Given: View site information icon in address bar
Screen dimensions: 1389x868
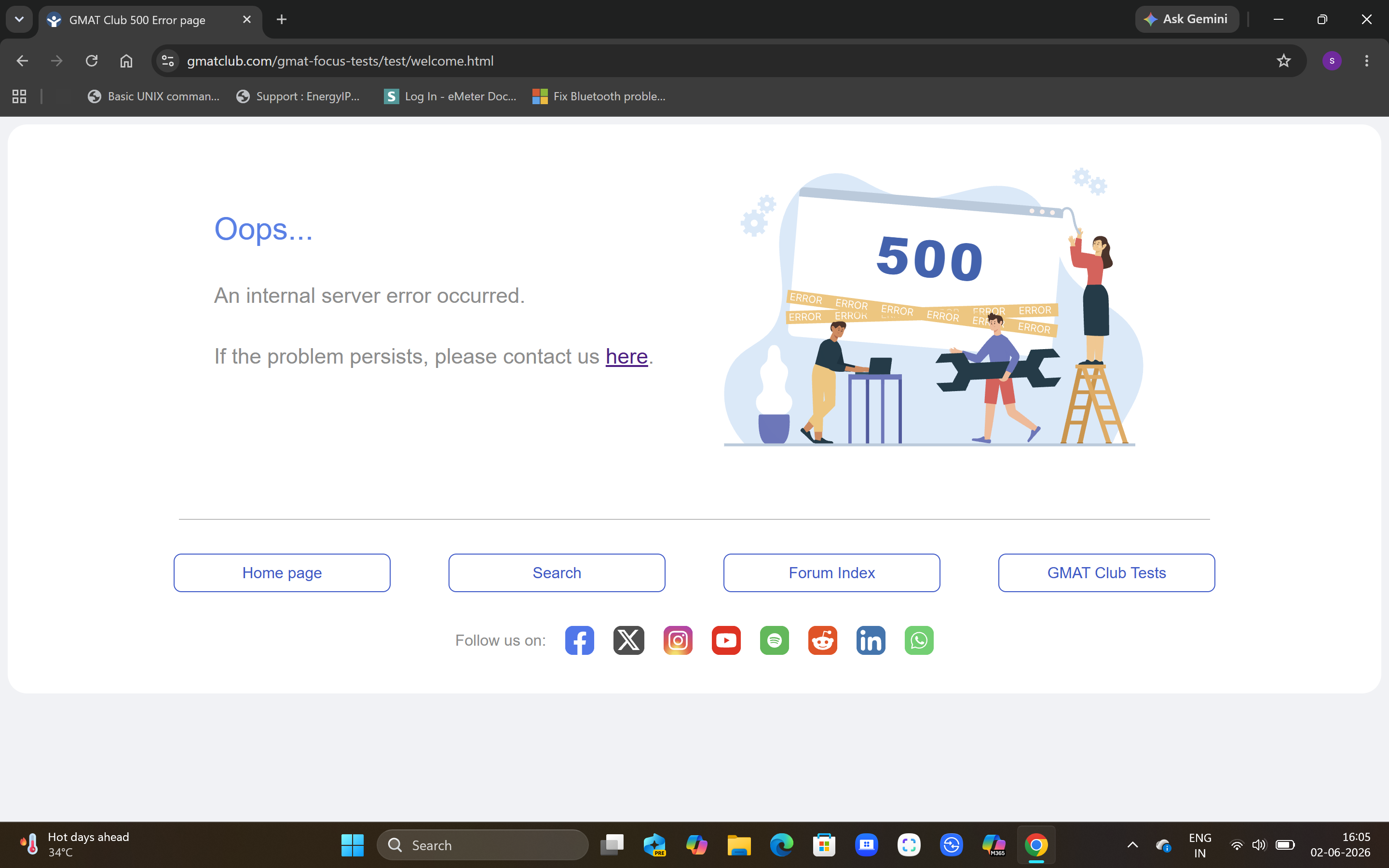Looking at the screenshot, I should (x=168, y=61).
